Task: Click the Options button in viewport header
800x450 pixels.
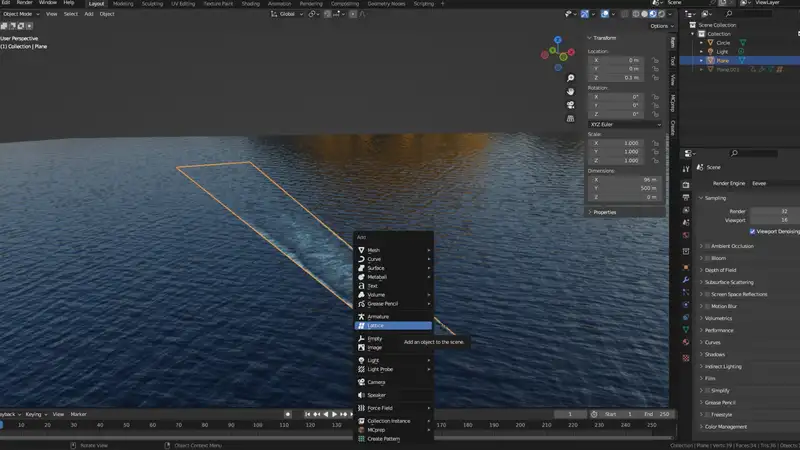Action: [x=658, y=26]
